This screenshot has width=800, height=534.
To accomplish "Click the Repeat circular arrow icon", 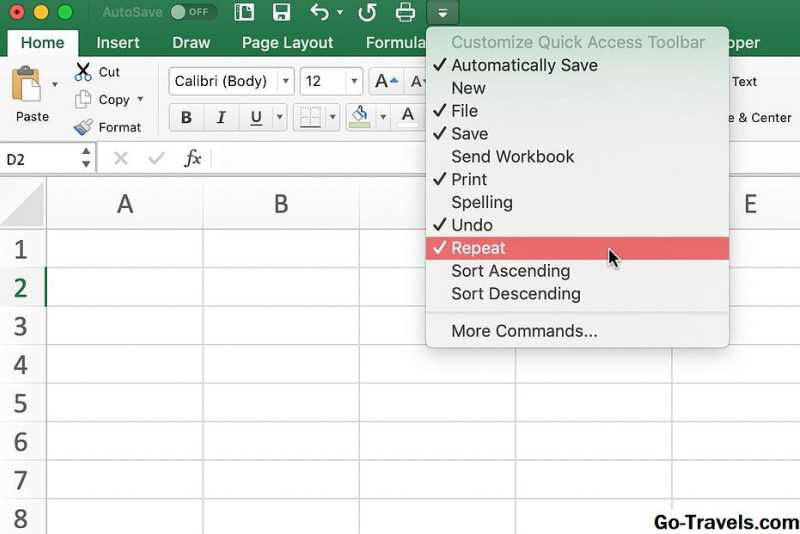I will tap(367, 12).
